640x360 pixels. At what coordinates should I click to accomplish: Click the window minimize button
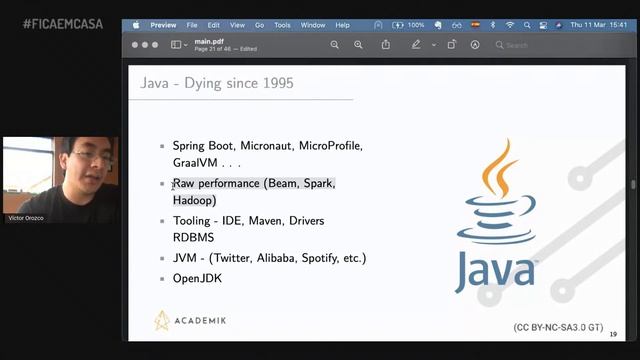click(145, 45)
